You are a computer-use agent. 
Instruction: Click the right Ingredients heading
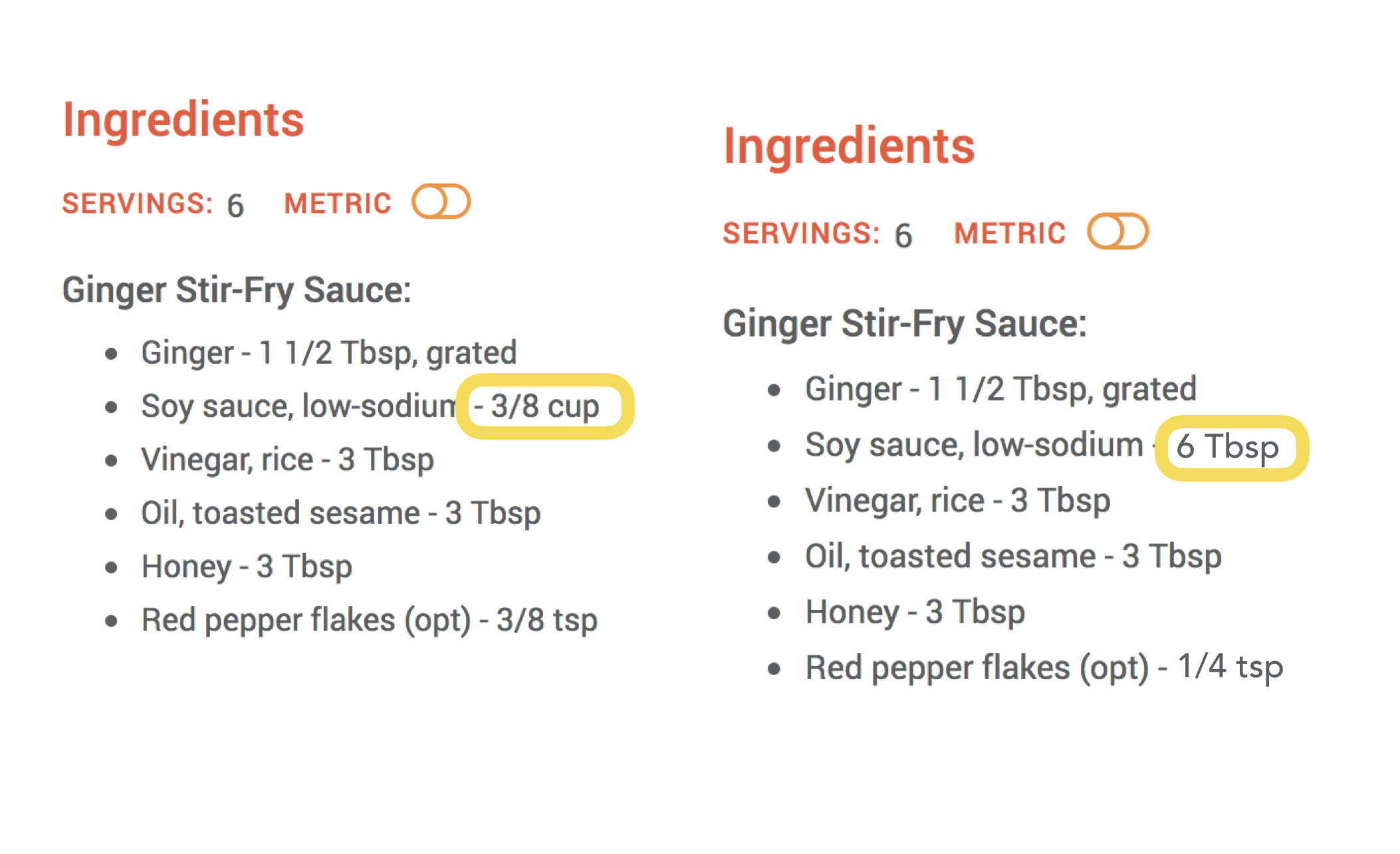coord(849,146)
